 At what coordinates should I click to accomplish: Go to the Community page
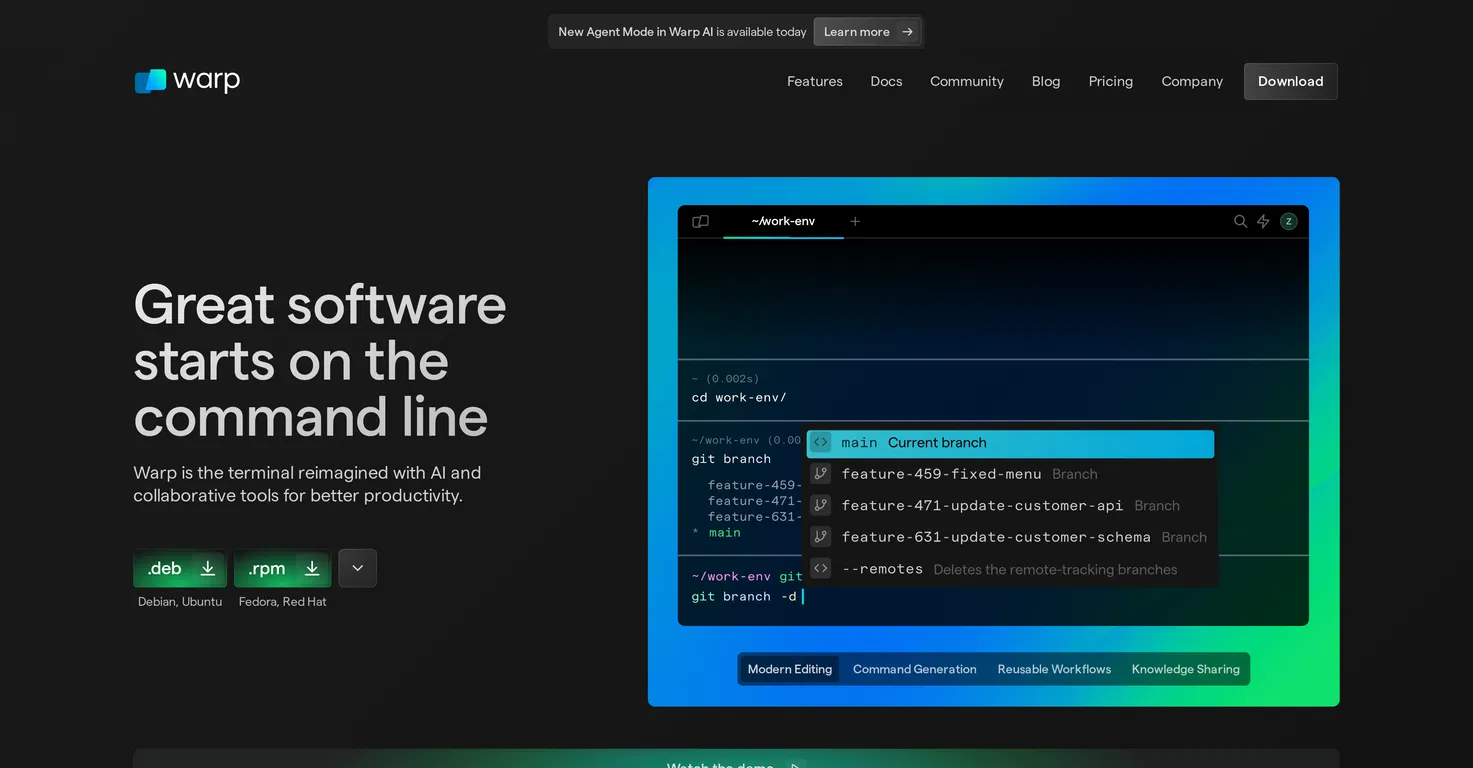tap(967, 81)
